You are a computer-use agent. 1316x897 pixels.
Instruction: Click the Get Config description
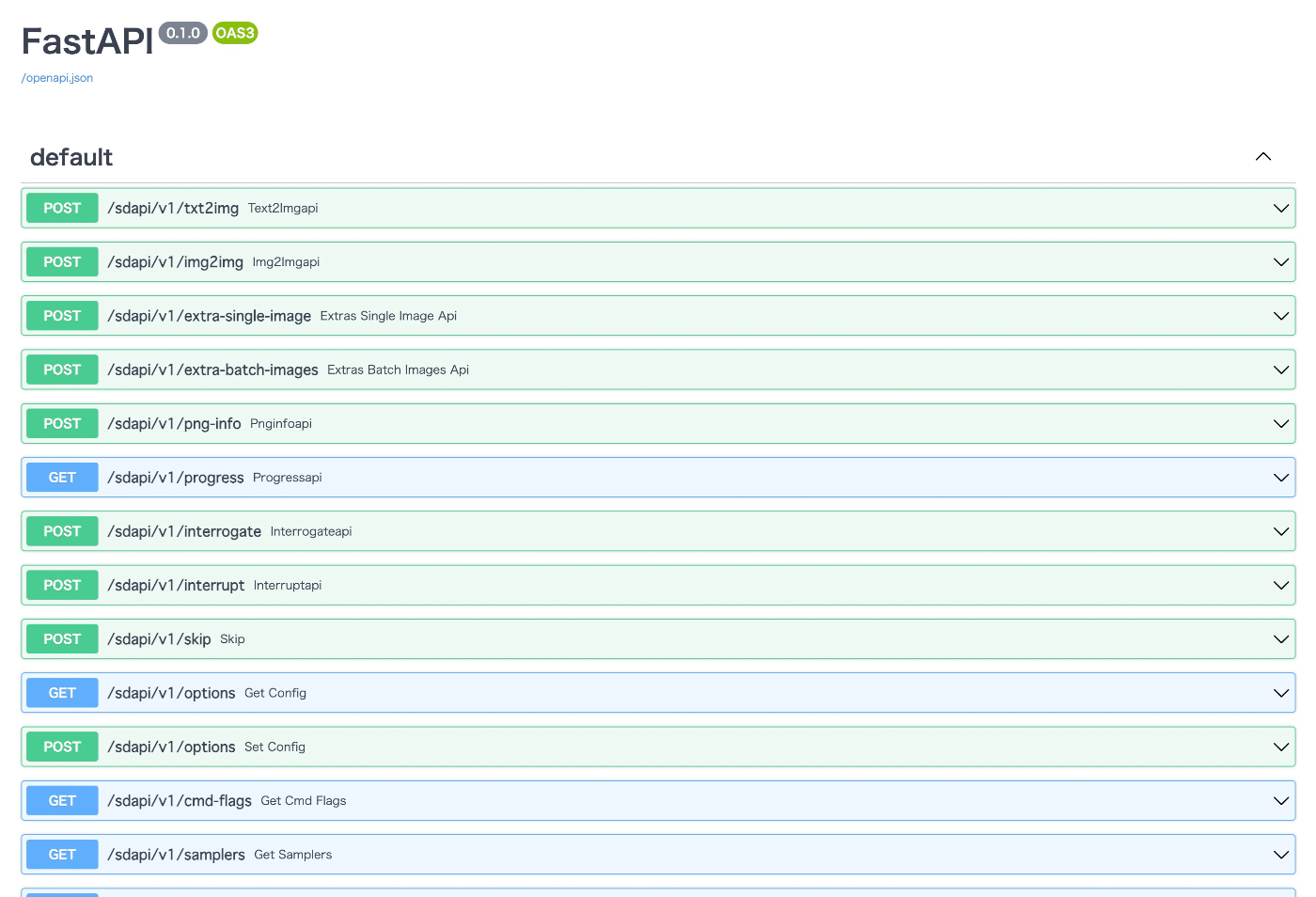coord(275,693)
